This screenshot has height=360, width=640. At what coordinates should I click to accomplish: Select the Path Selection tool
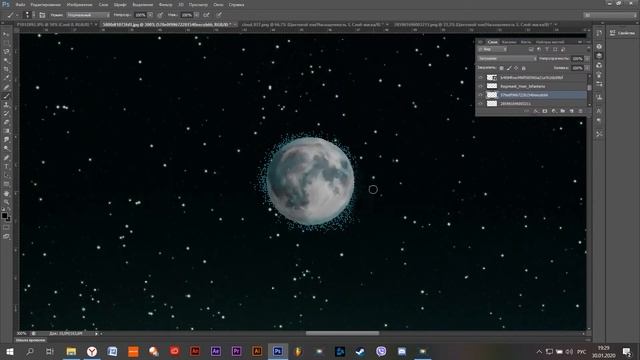pos(6,175)
